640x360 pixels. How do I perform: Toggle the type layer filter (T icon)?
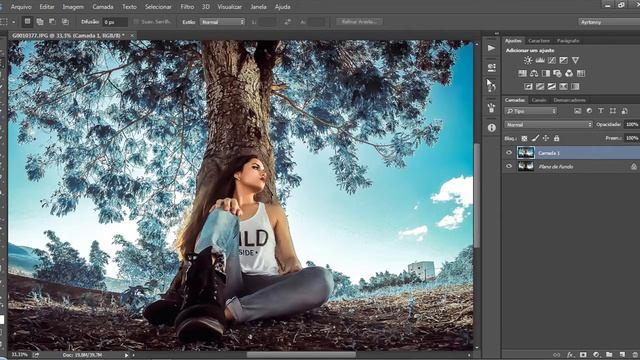tap(601, 111)
